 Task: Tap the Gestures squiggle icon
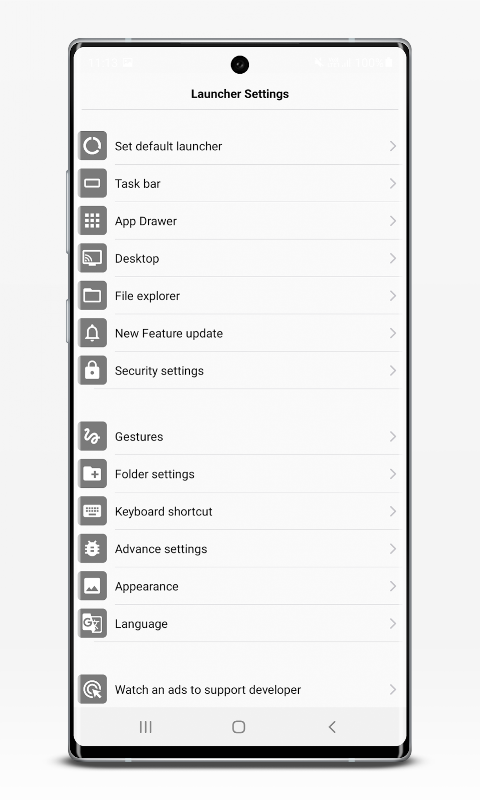(92, 436)
